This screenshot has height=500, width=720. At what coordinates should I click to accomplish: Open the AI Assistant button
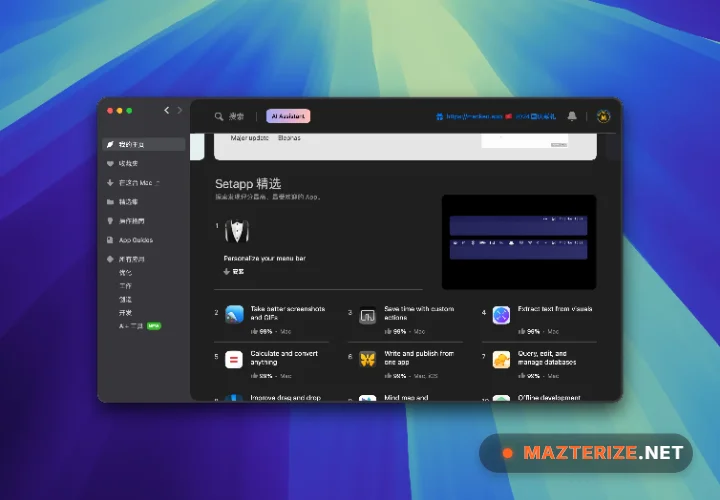288,116
